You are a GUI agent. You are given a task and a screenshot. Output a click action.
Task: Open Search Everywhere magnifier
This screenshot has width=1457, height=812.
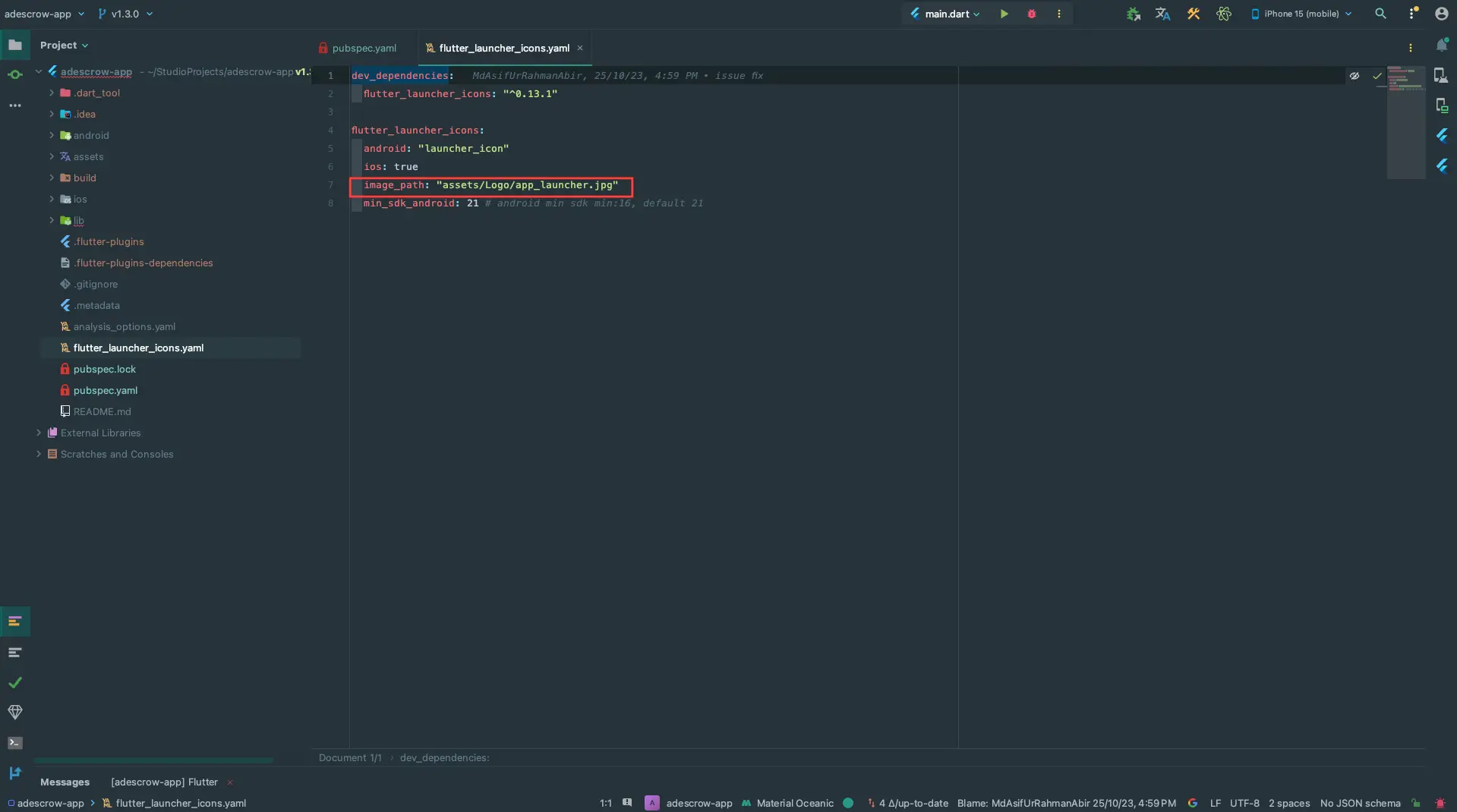click(x=1380, y=14)
